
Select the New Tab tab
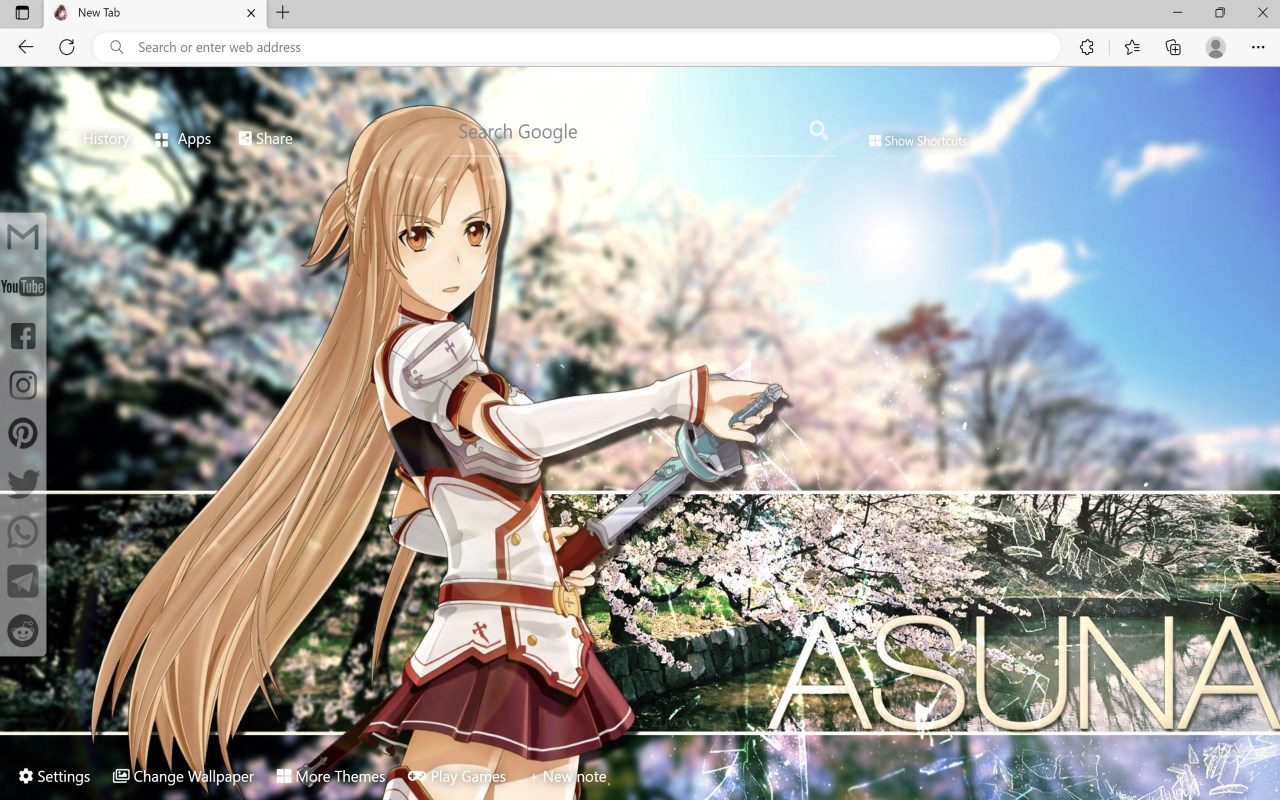(x=155, y=14)
